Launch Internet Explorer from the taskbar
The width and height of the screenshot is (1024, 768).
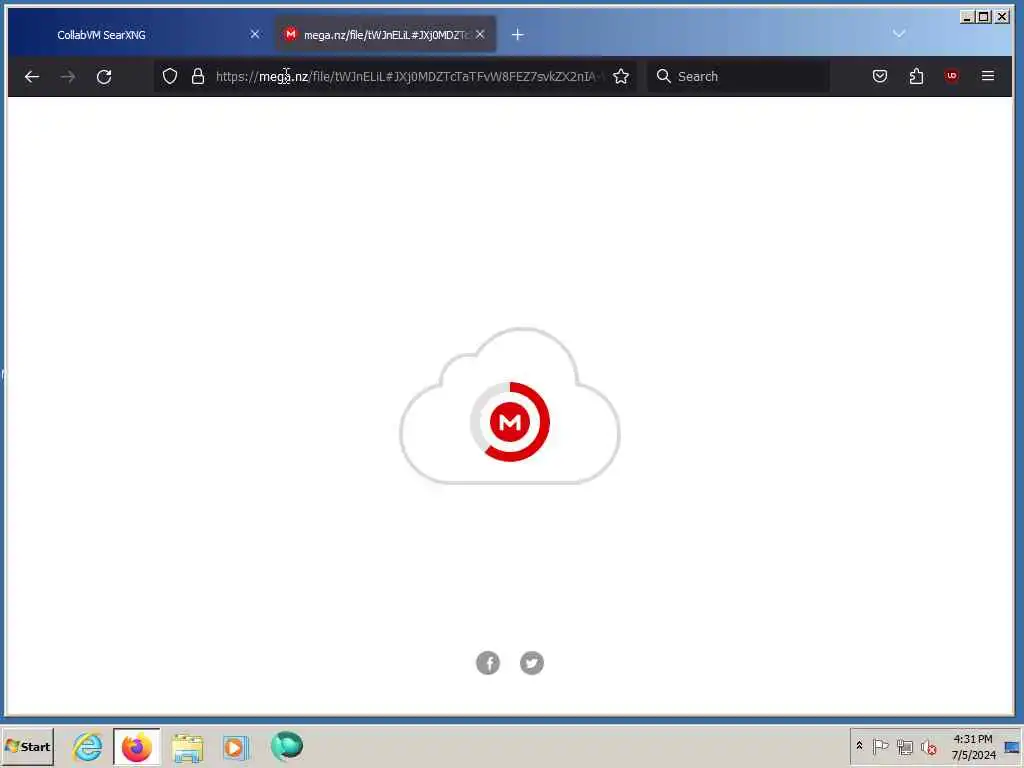tap(88, 746)
